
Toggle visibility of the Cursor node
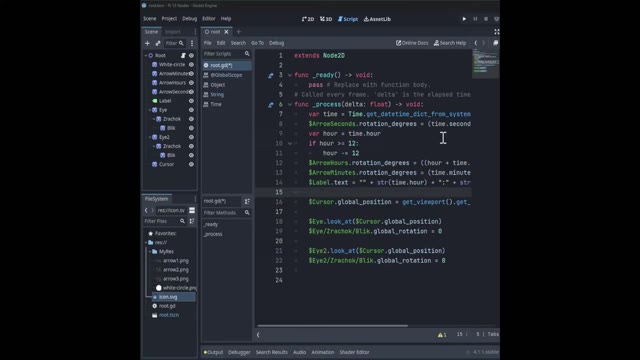(x=191, y=164)
